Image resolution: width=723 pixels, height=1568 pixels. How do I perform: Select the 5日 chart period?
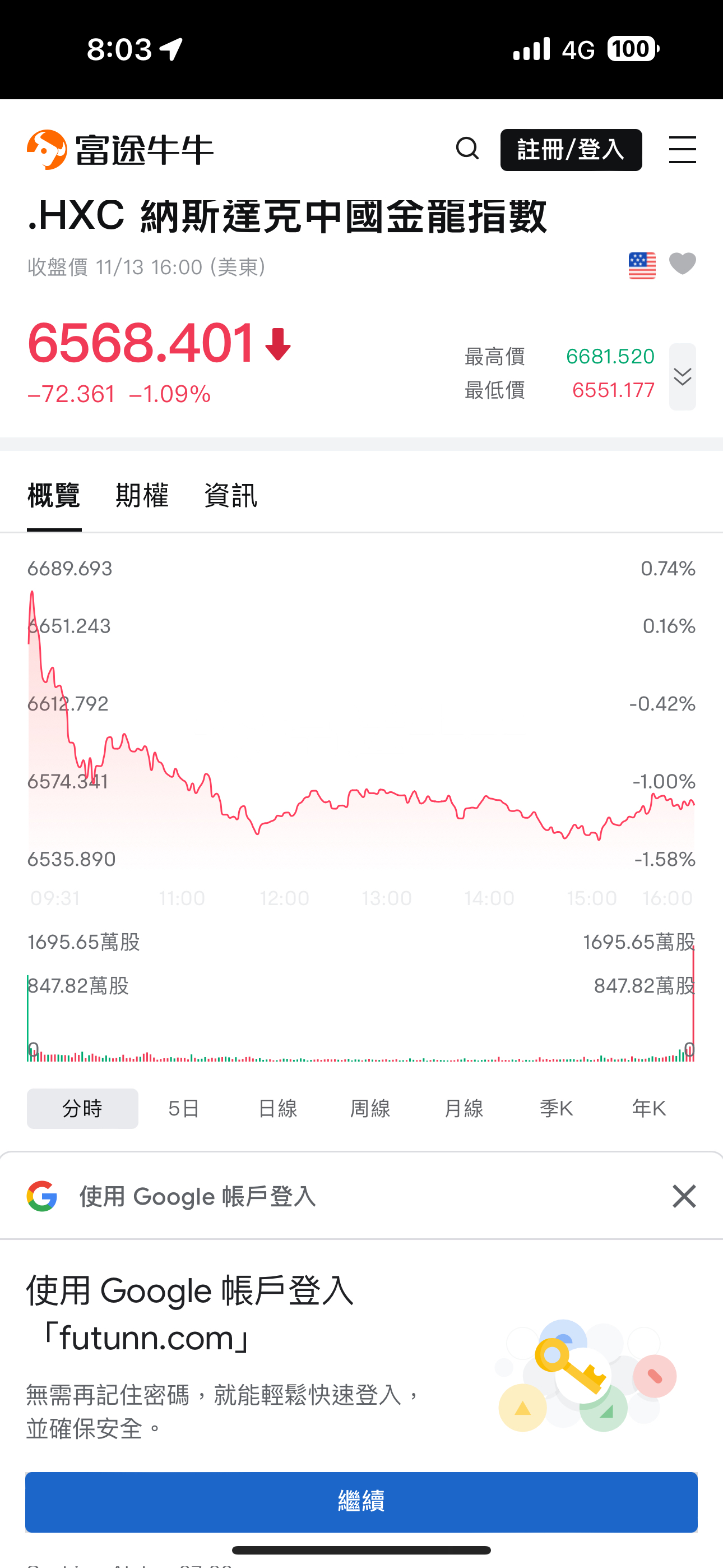(184, 1109)
